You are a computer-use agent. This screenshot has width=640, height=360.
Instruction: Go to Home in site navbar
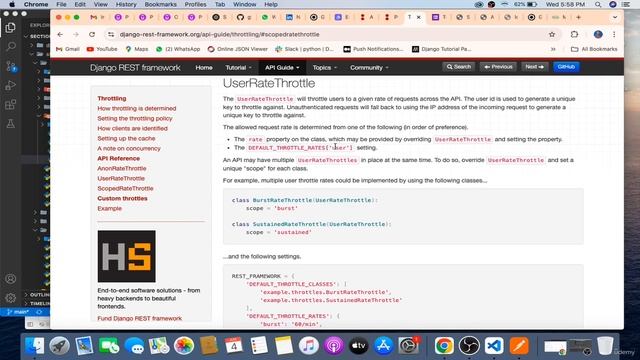(204, 68)
